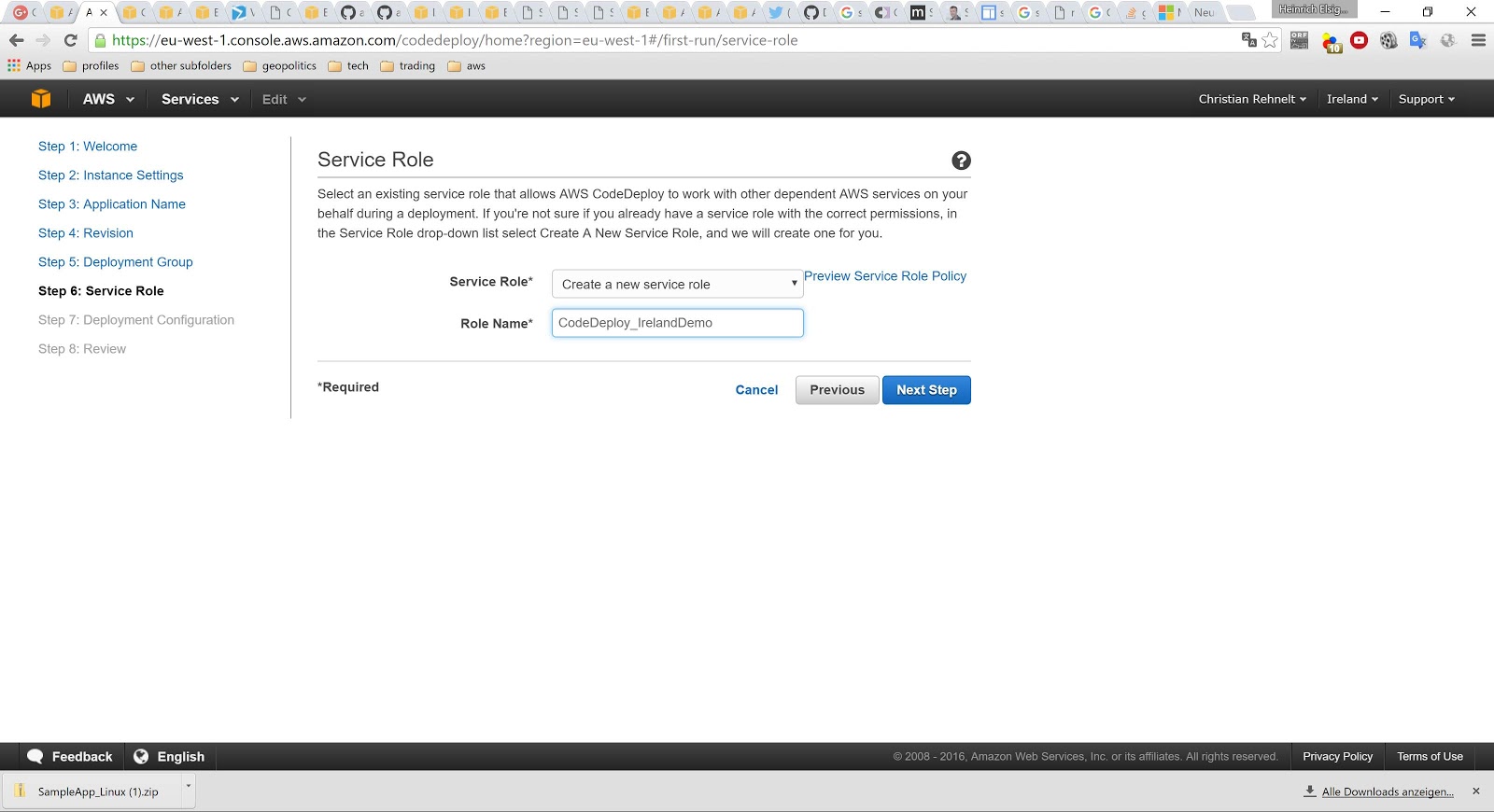The height and width of the screenshot is (812, 1494).
Task: Expand the Services dropdown
Action: 200,99
